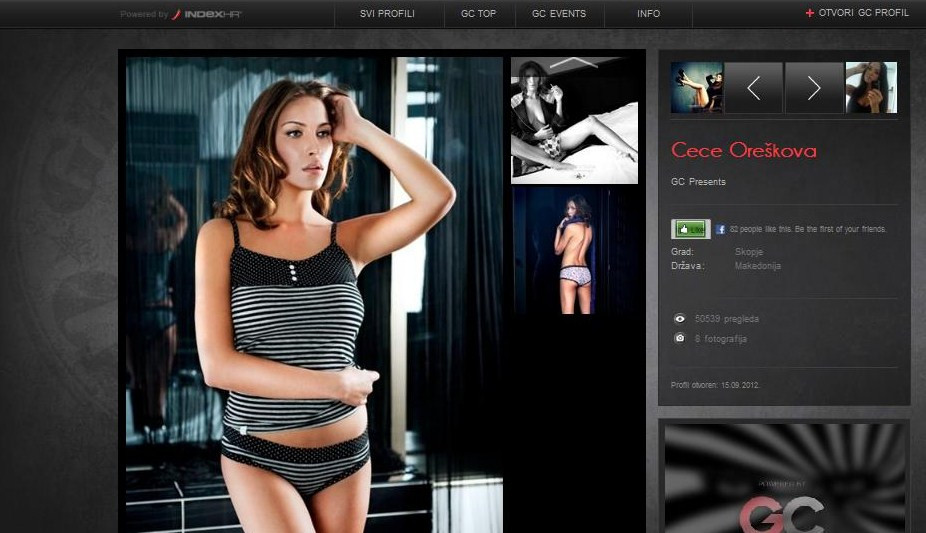926x533 pixels.
Task: Go to the GC TOP section
Action: [478, 14]
